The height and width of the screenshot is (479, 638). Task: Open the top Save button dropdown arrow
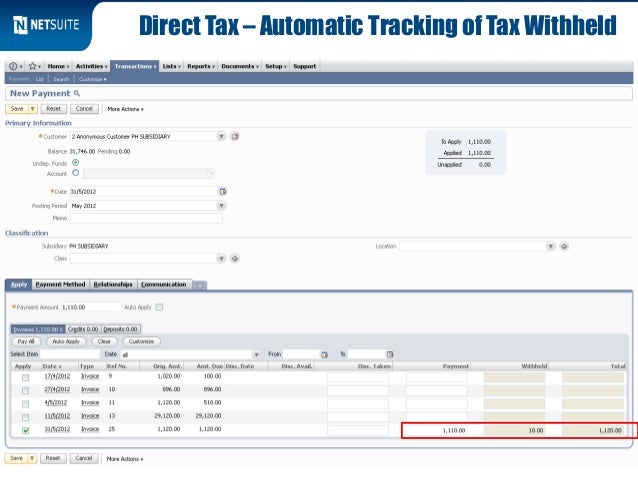pyautogui.click(x=33, y=109)
